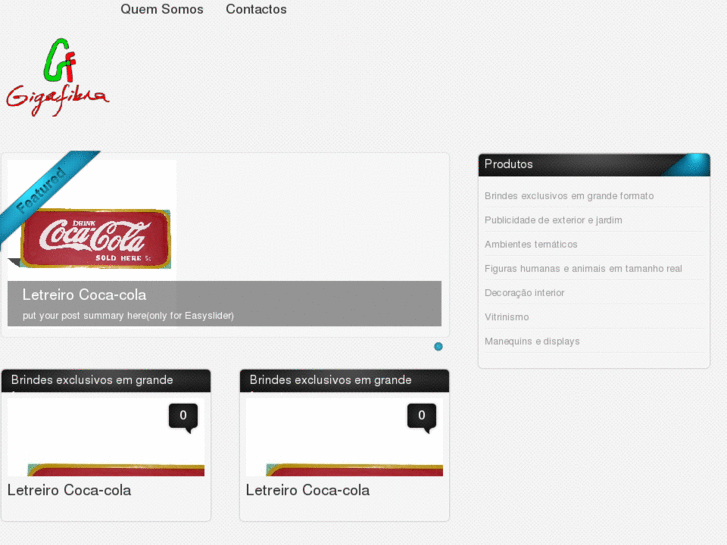Open Ambientes temáticos category

point(531,244)
